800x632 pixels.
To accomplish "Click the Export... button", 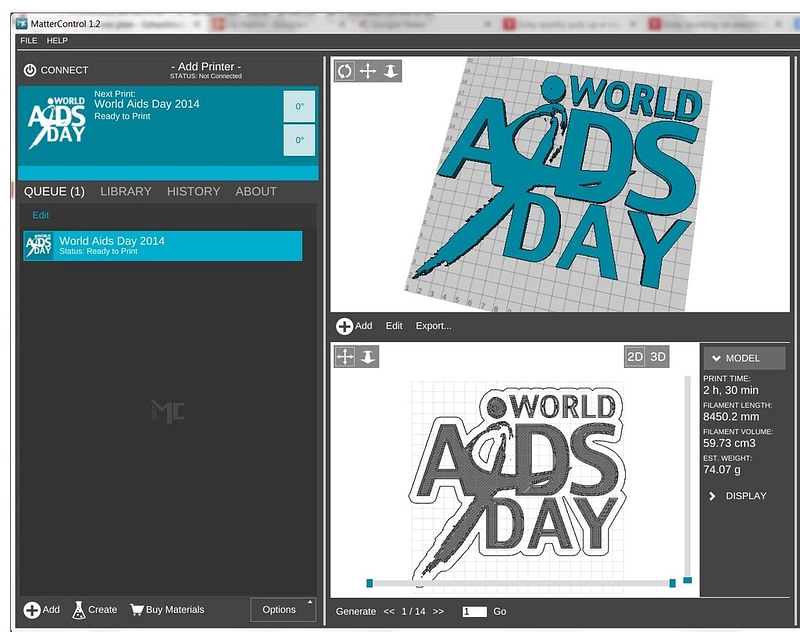I will (433, 326).
